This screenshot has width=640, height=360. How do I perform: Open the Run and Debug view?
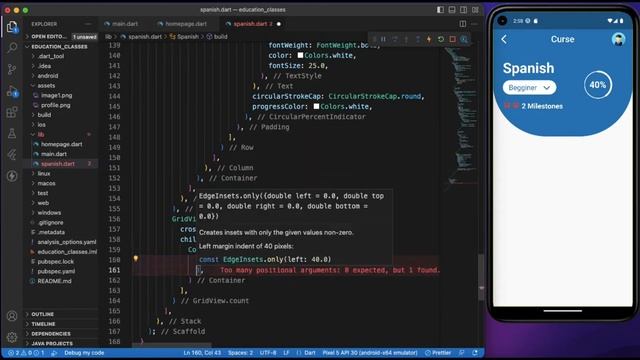click(12, 91)
